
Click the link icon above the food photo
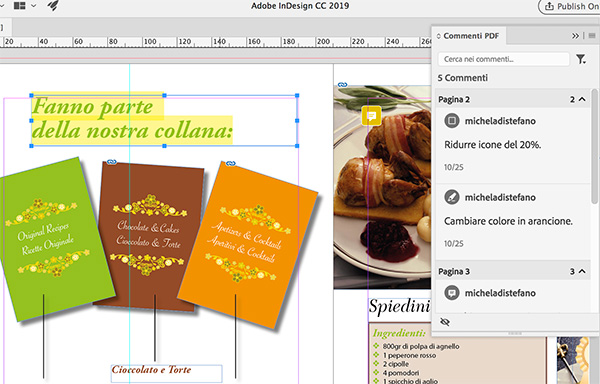[x=342, y=85]
